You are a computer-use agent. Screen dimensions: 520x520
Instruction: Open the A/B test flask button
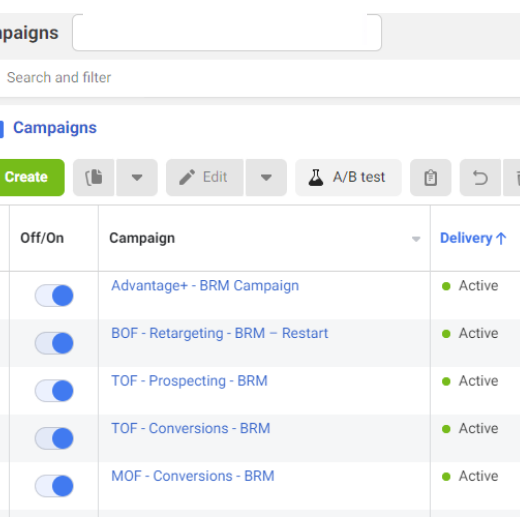[348, 177]
